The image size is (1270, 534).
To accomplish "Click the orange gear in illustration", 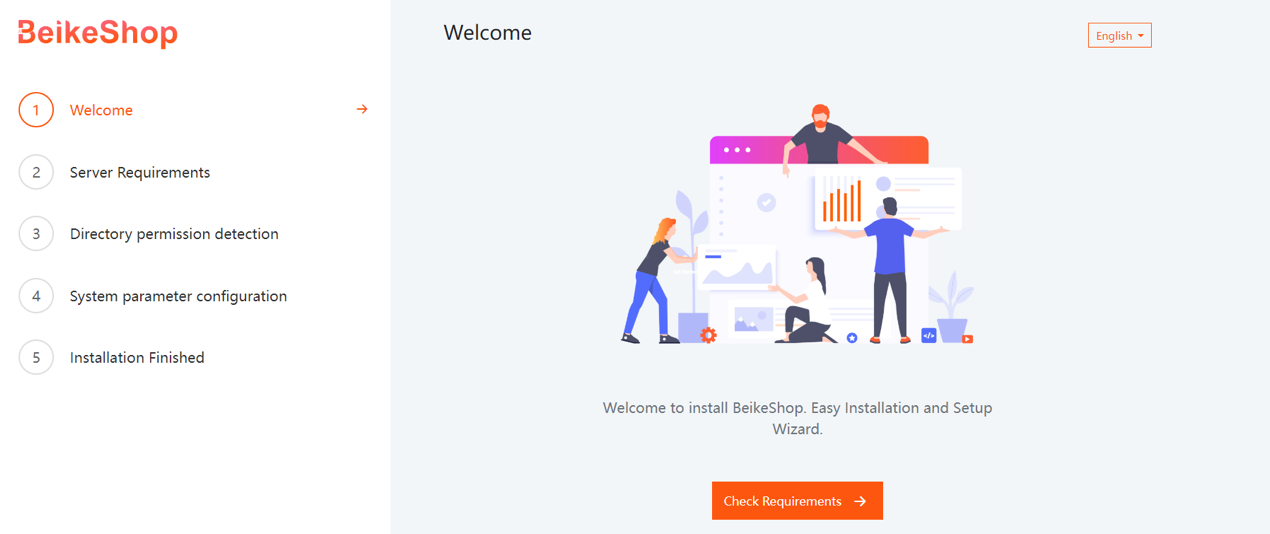I will [x=708, y=336].
